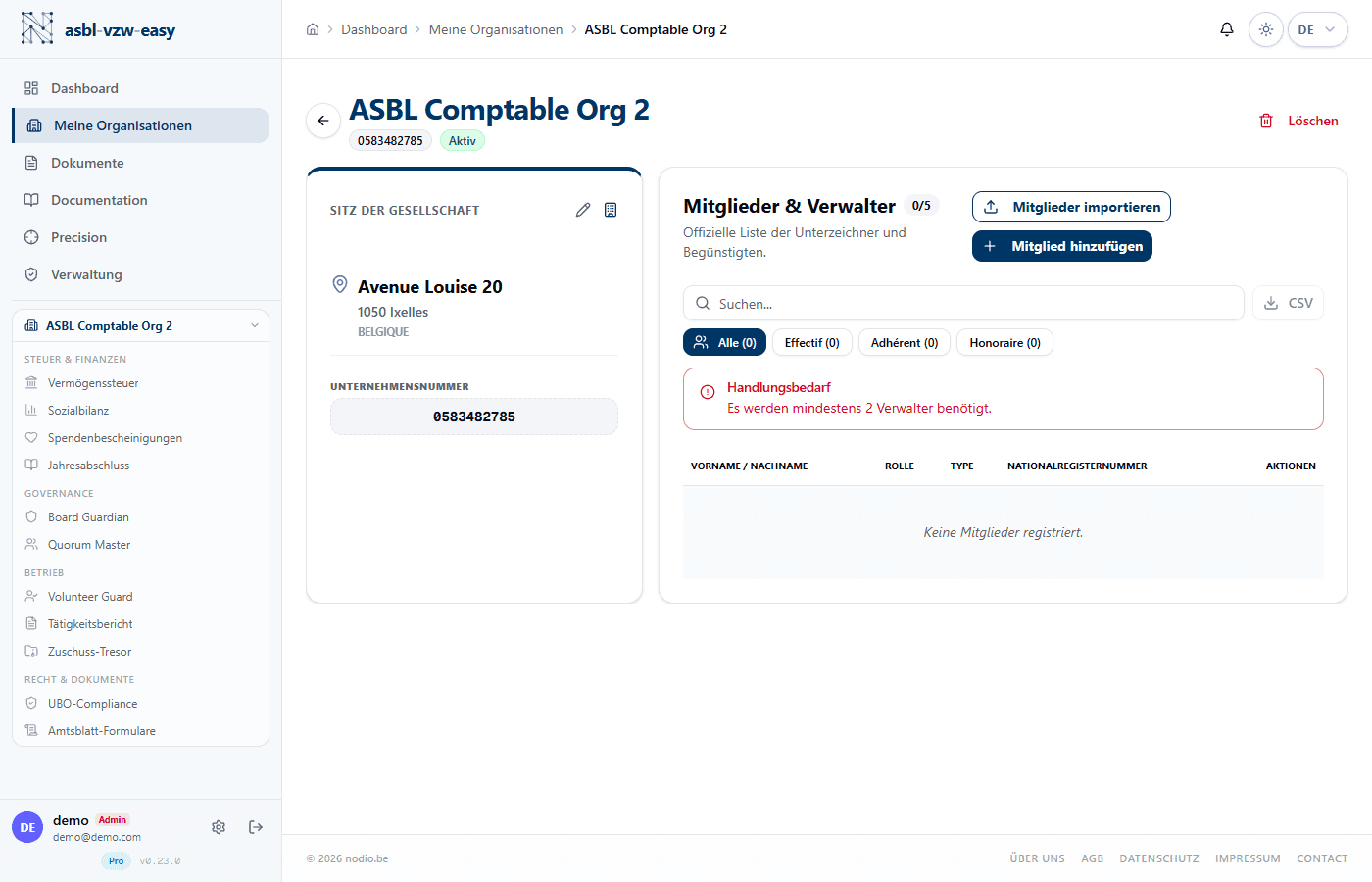Edit the registered office with pencil icon

(583, 210)
